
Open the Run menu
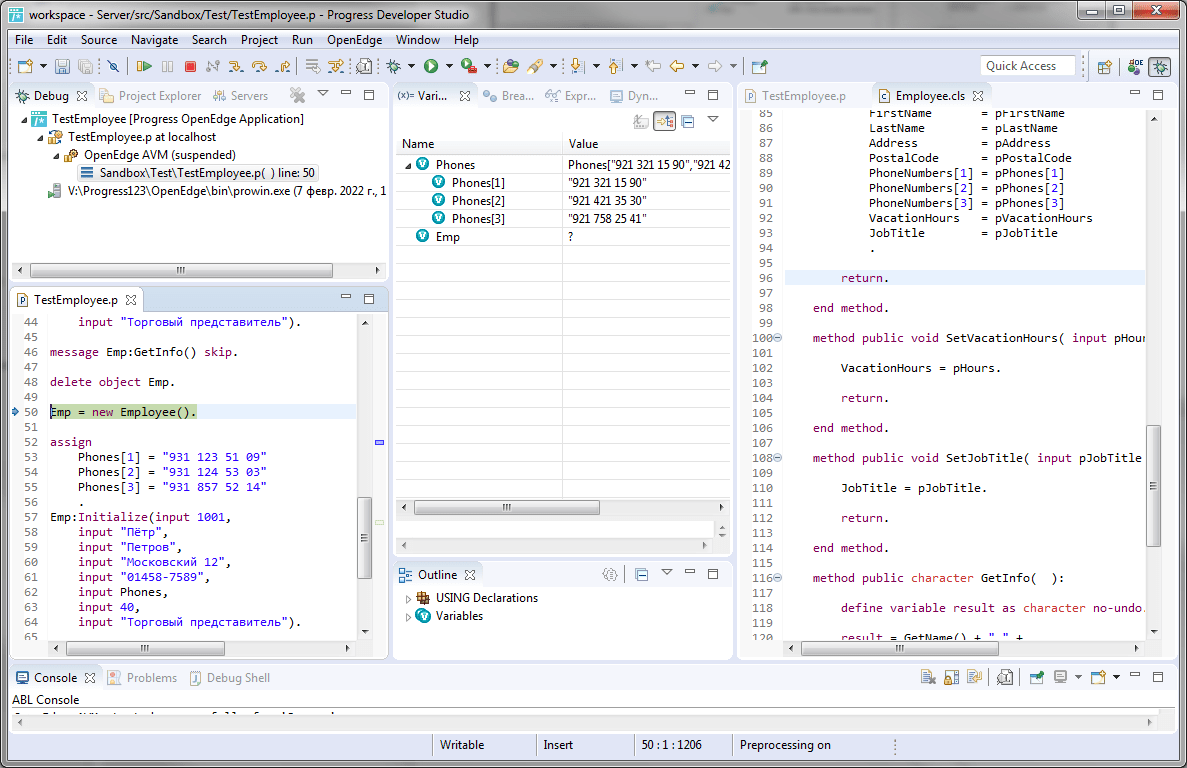tap(302, 40)
